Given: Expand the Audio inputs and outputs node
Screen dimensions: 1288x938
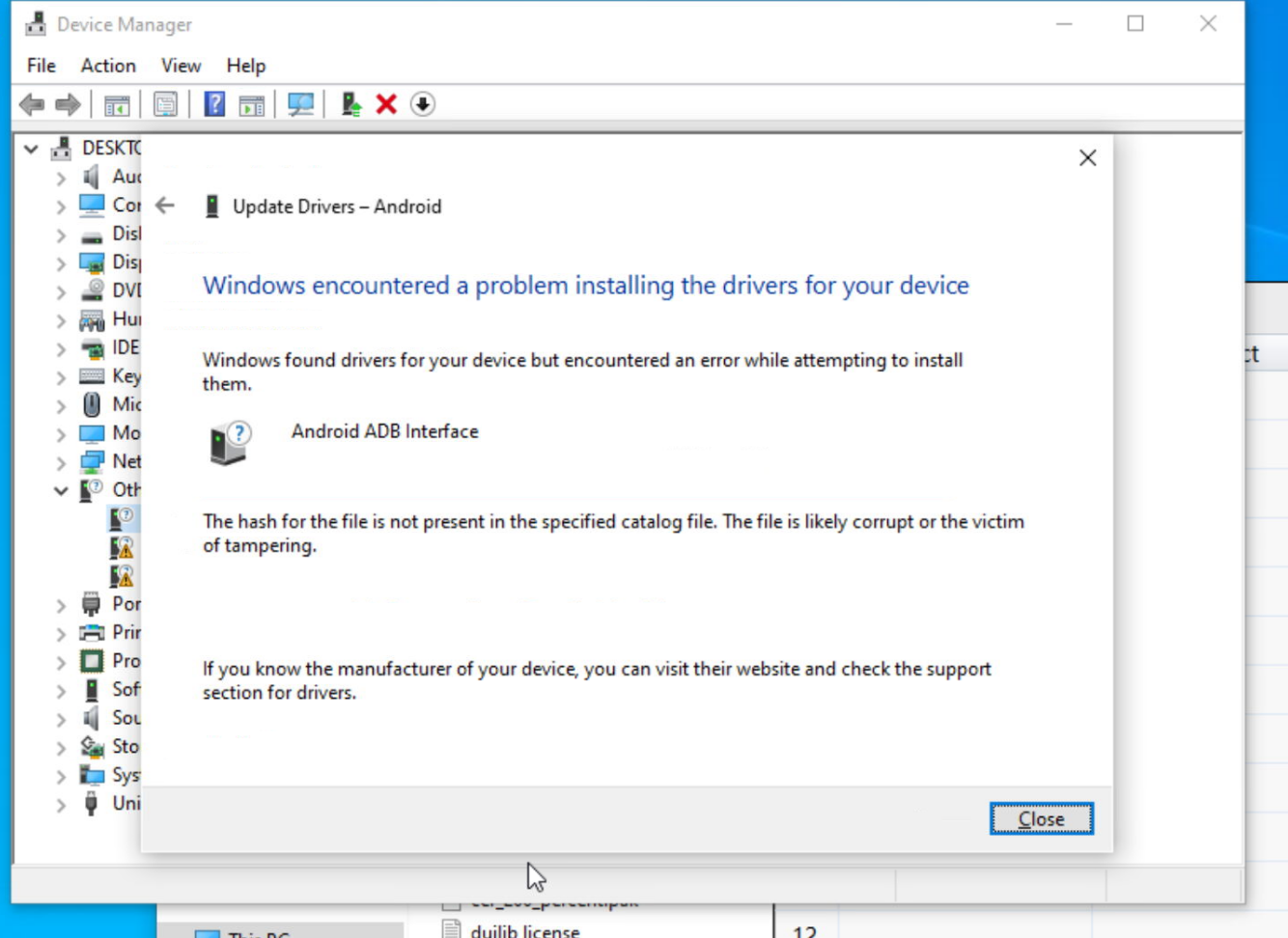Looking at the screenshot, I should (x=61, y=178).
